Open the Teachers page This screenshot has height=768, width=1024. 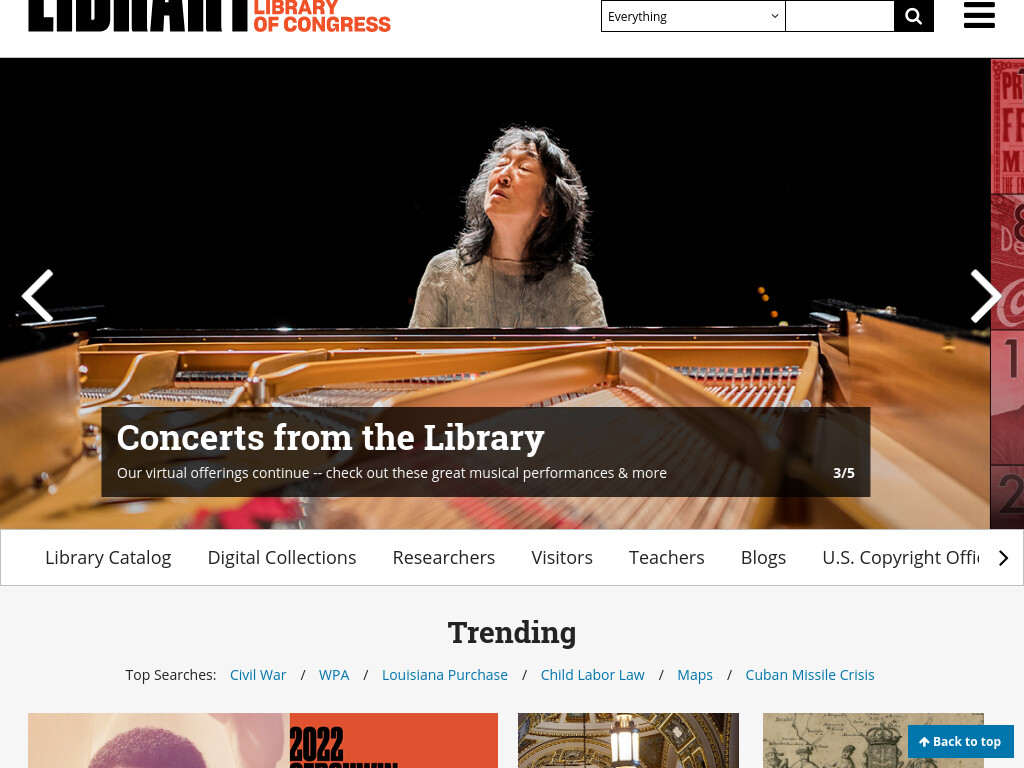tap(667, 557)
